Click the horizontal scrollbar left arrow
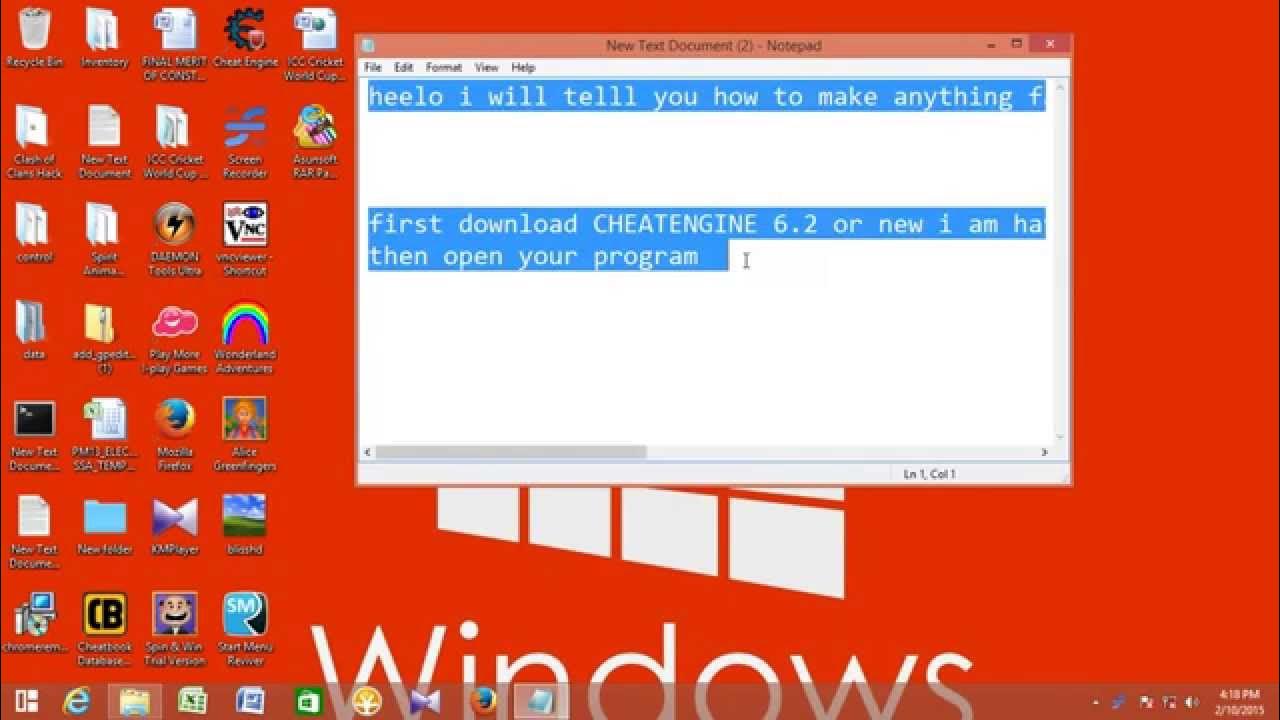This screenshot has width=1280, height=720. click(x=368, y=452)
